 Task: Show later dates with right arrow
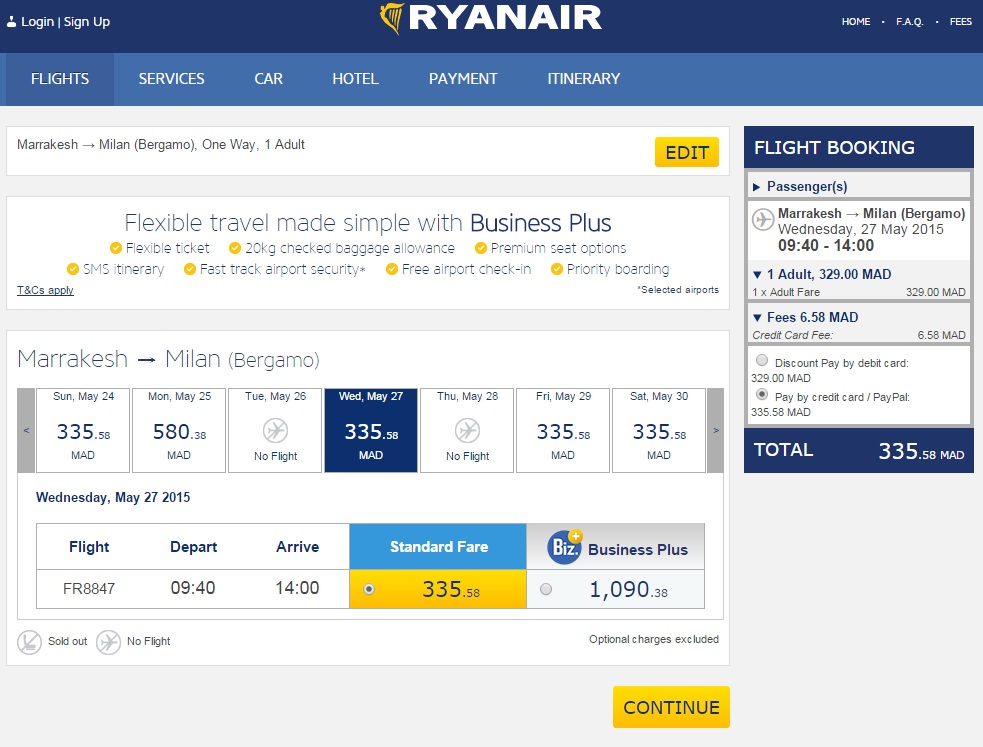[x=716, y=431]
